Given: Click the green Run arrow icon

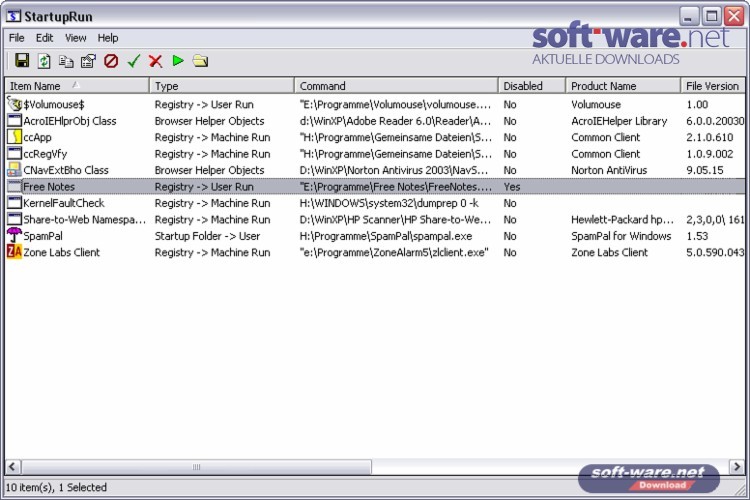Looking at the screenshot, I should 178,61.
